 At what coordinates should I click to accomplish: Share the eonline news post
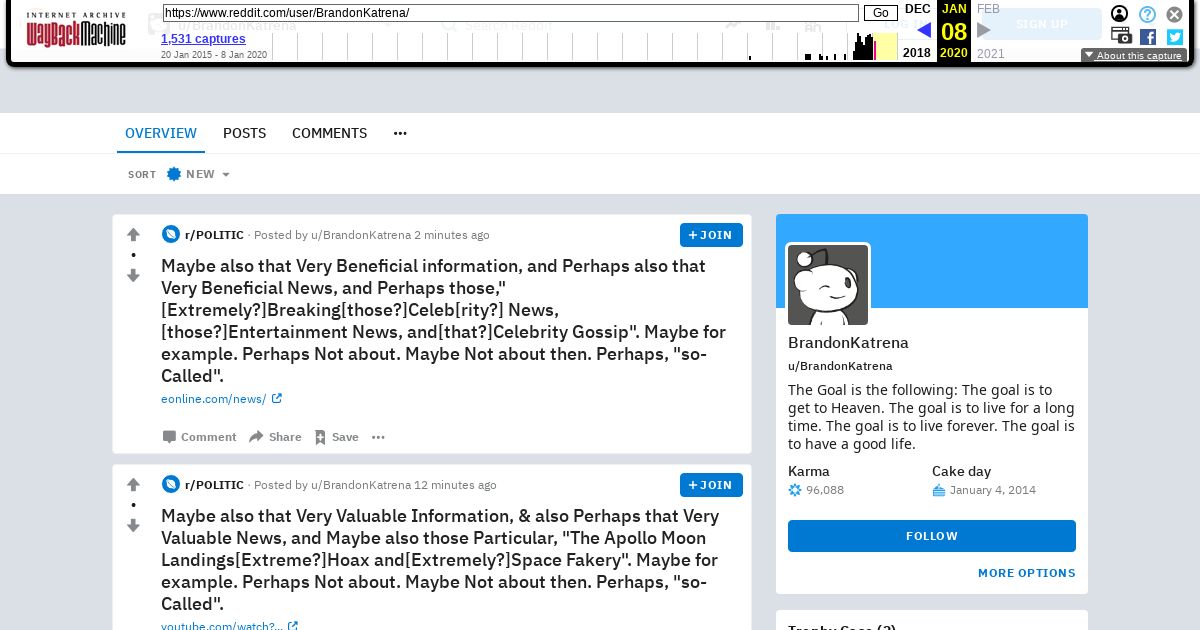[x=275, y=437]
